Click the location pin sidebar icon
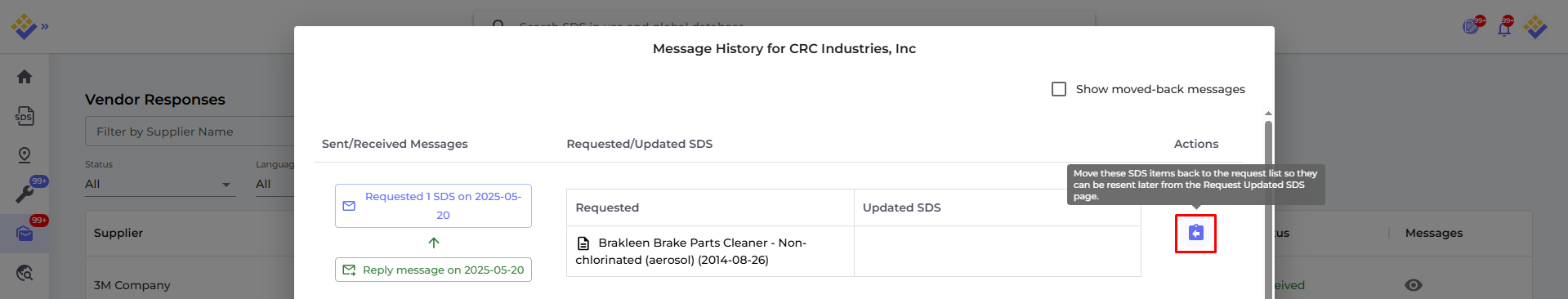The height and width of the screenshot is (299, 1568). click(25, 155)
